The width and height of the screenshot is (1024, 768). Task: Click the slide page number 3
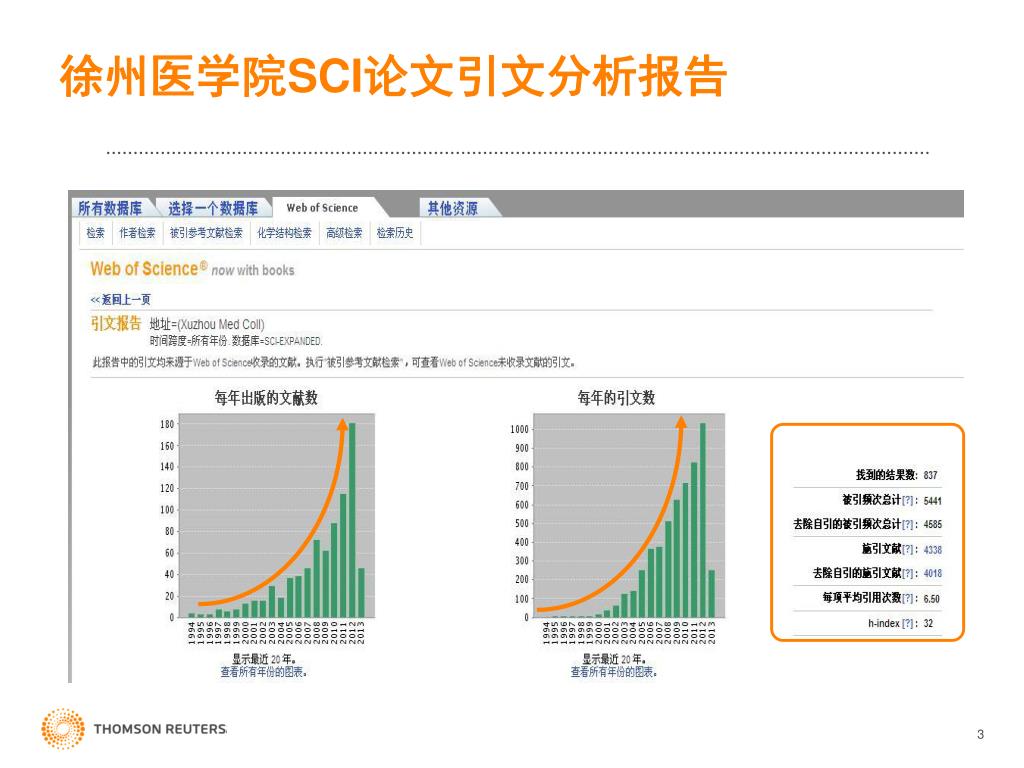pos(980,735)
